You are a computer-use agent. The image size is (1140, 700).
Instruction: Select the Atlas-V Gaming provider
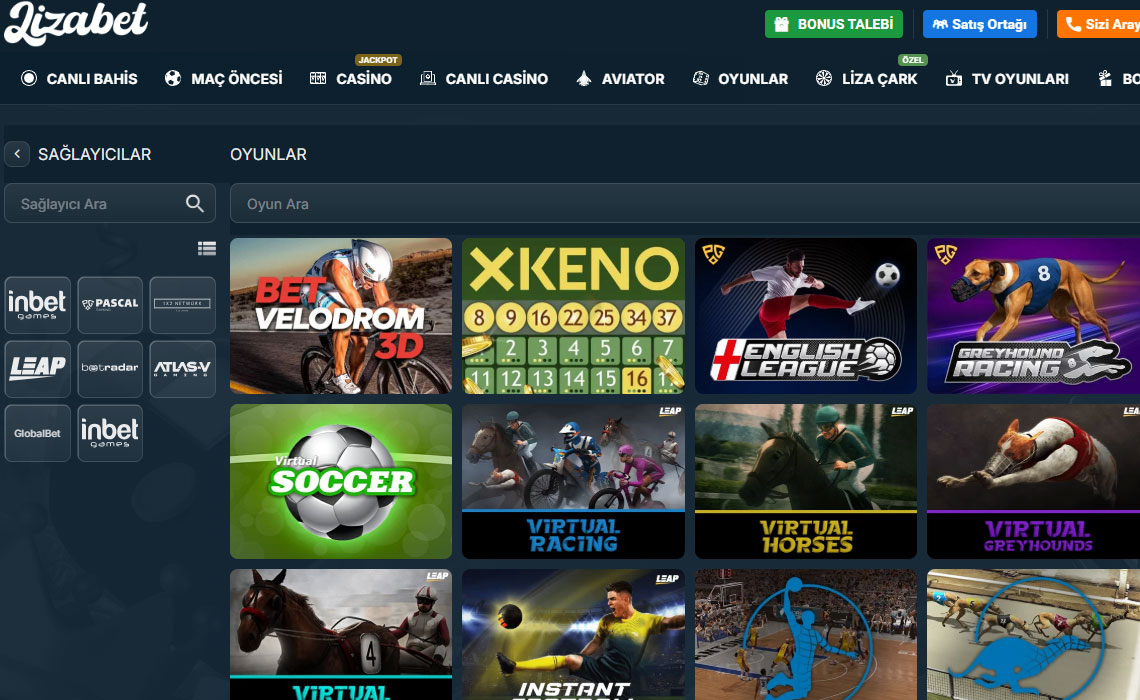tap(182, 369)
